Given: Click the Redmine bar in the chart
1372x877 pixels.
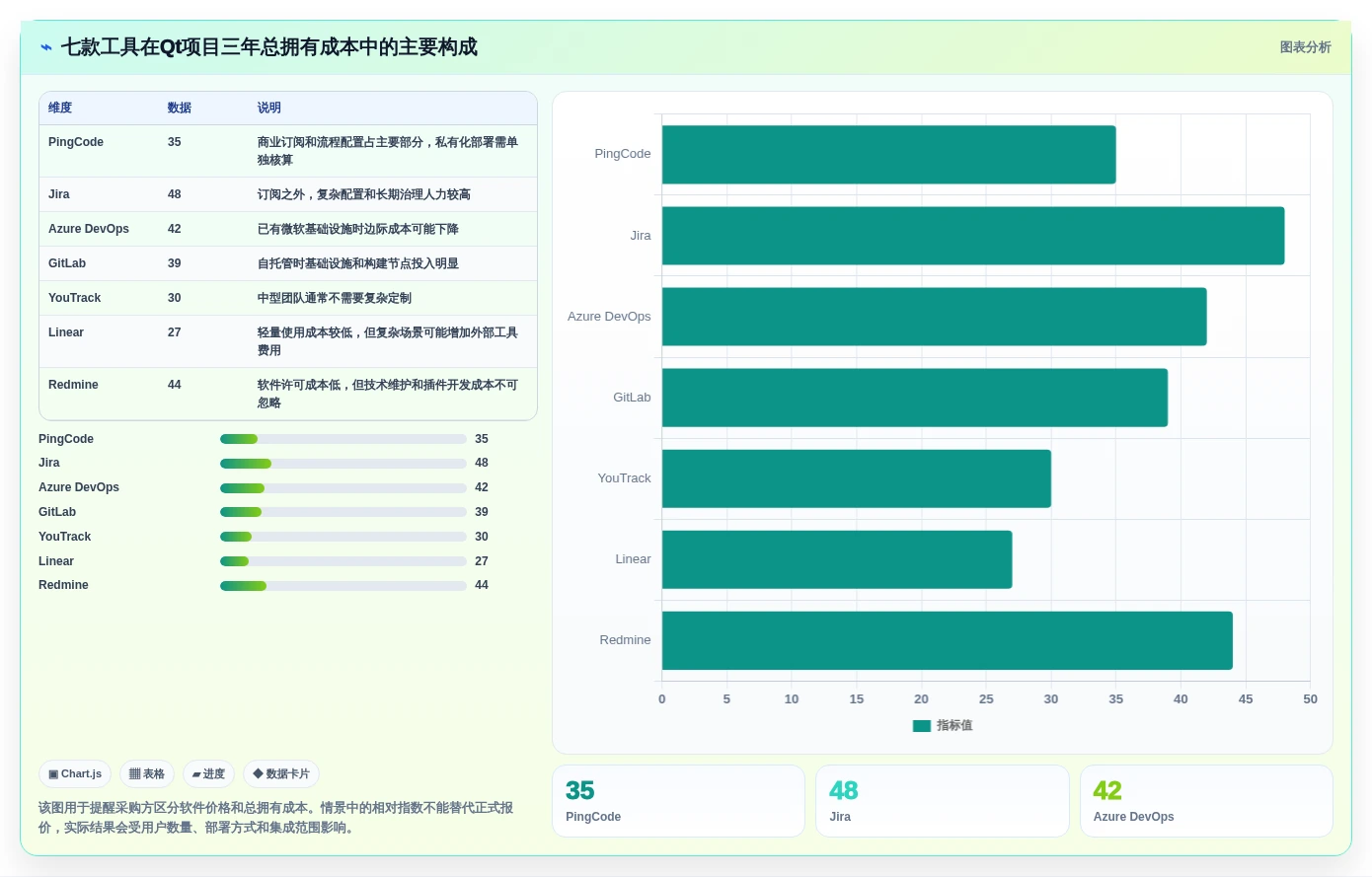Looking at the screenshot, I should [x=948, y=640].
